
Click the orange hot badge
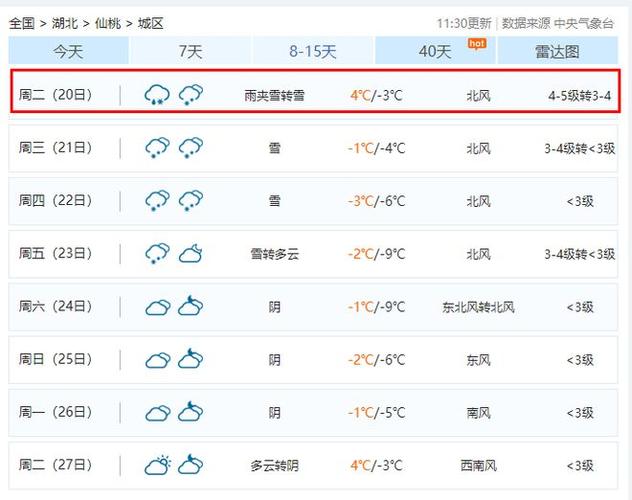477,44
